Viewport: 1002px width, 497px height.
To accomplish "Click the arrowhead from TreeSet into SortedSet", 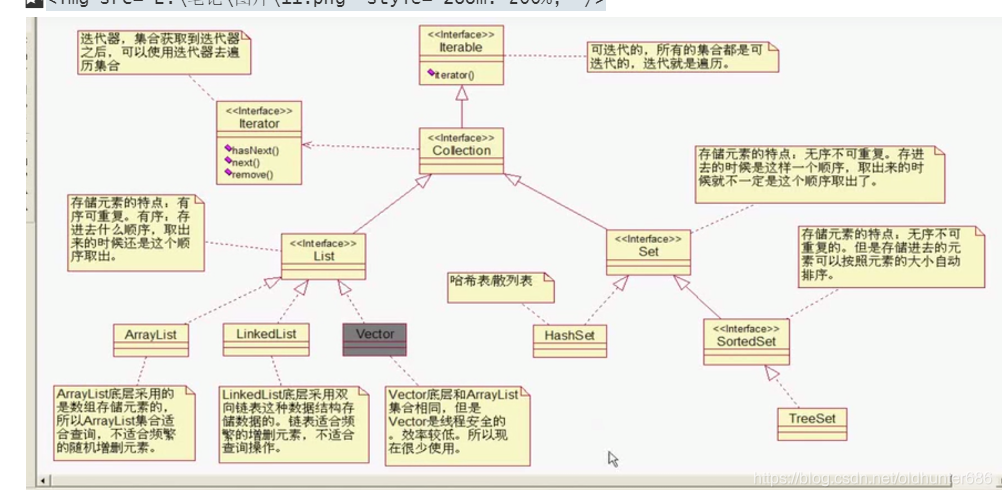I will [773, 373].
